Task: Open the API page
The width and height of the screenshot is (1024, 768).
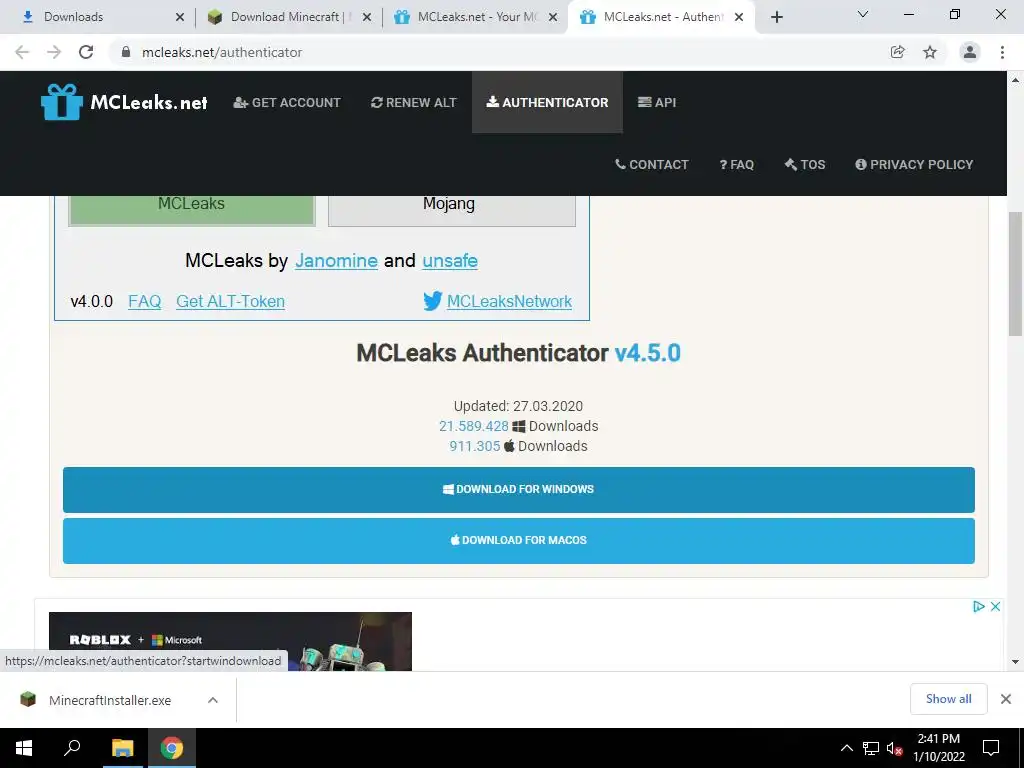Action: (x=657, y=103)
